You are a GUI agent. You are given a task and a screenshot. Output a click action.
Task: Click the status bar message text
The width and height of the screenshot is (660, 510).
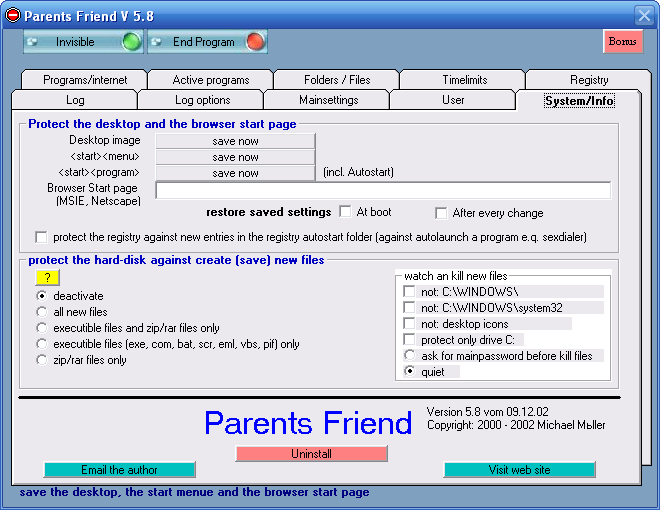[x=194, y=492]
